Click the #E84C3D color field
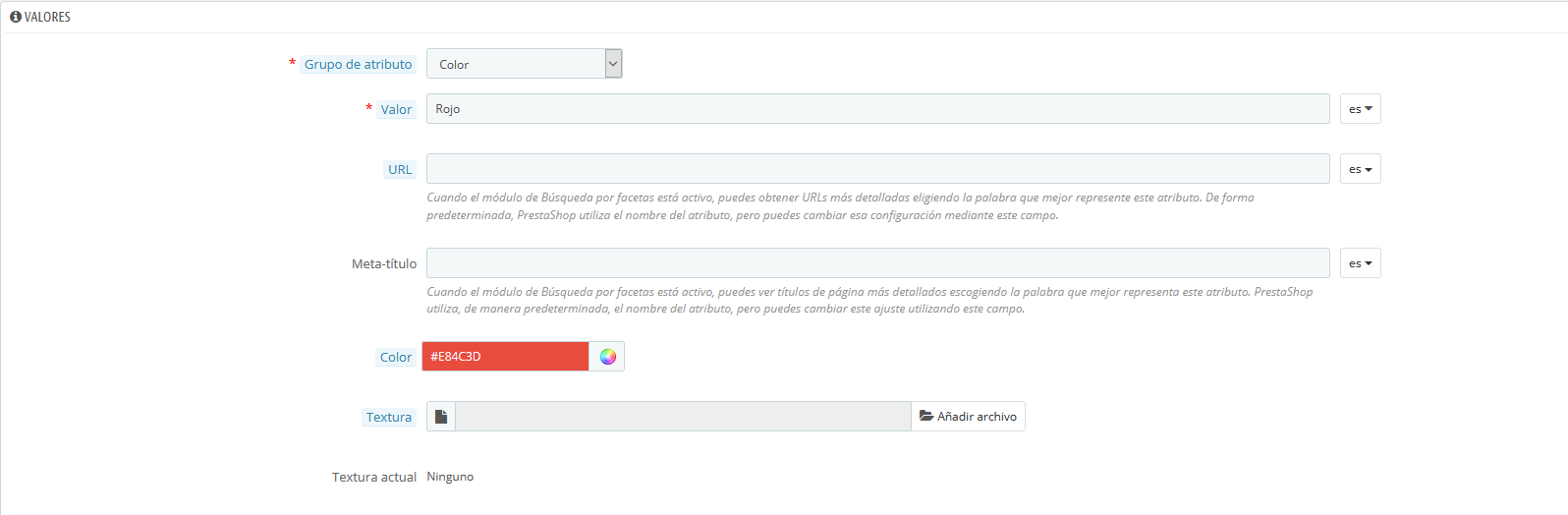Viewport: 1568px width, 515px height. [x=505, y=357]
